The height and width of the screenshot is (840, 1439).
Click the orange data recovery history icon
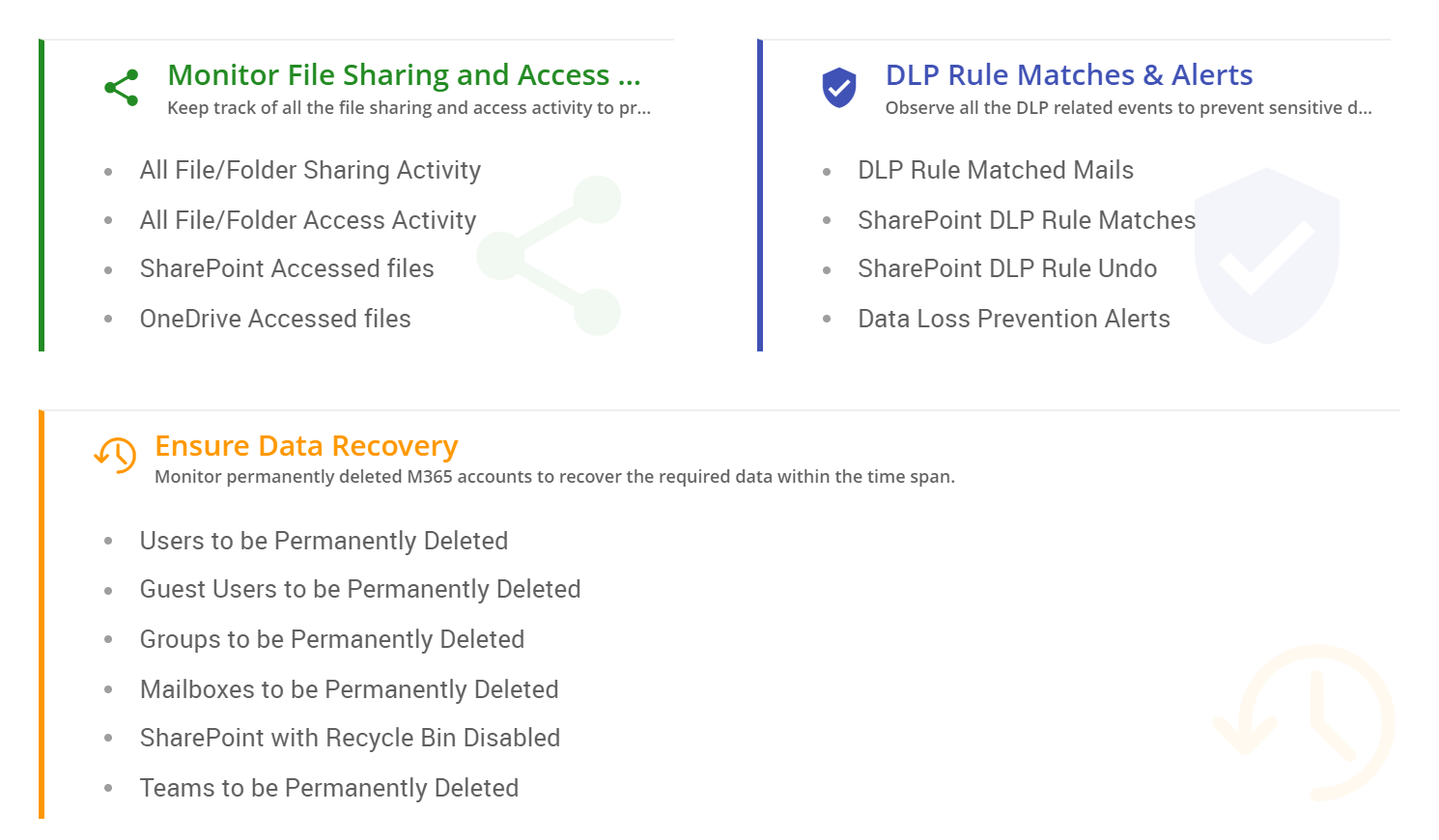pyautogui.click(x=116, y=455)
